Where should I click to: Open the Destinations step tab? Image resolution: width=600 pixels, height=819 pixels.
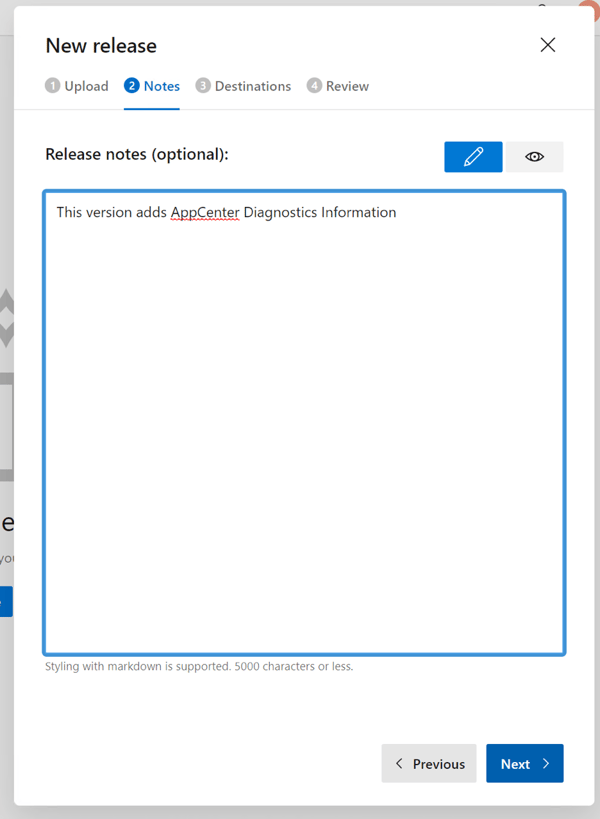coord(243,86)
